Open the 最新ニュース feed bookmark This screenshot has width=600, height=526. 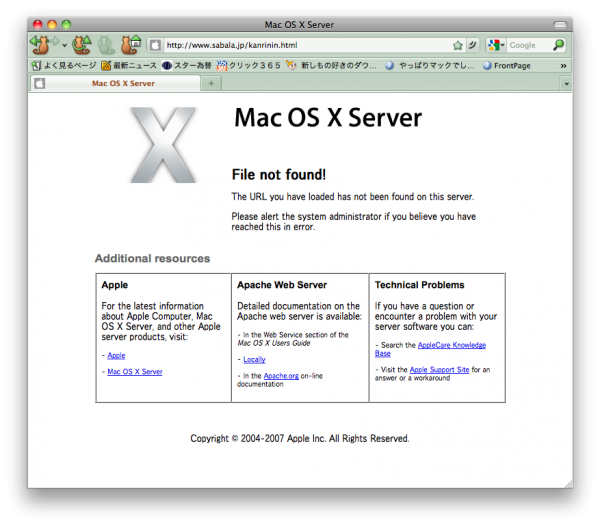point(129,65)
